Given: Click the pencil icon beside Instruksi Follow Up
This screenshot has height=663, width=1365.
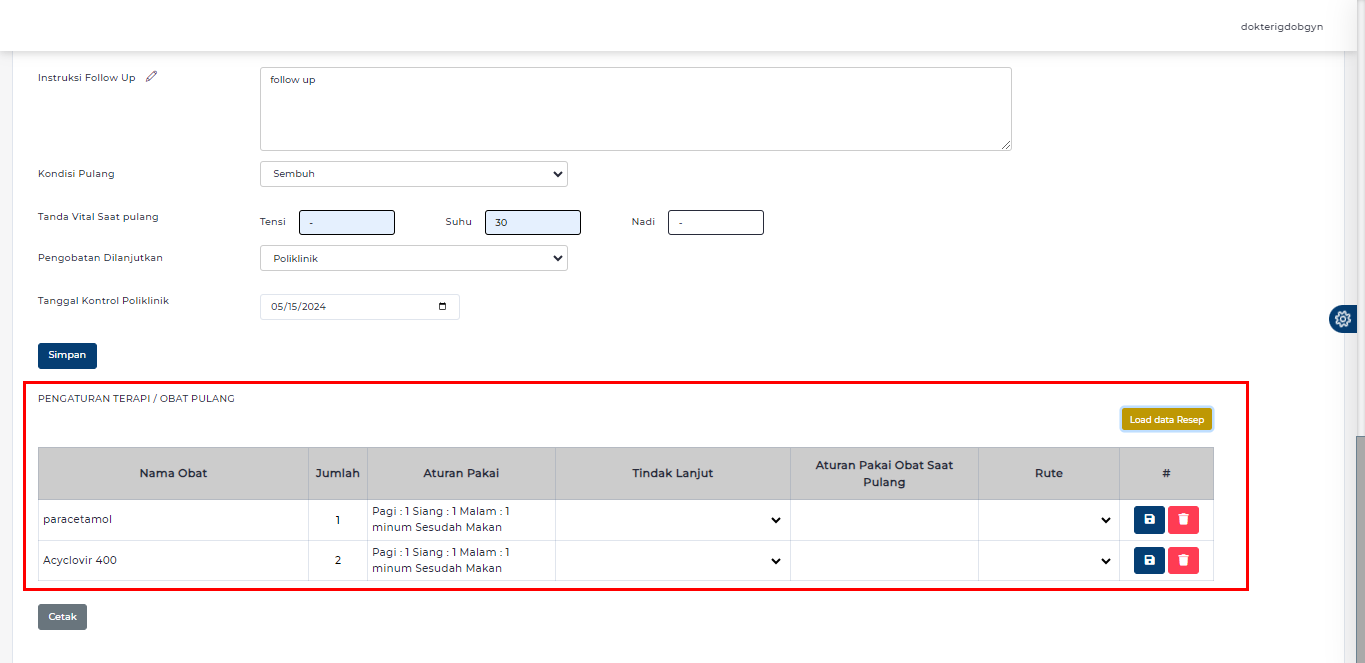Looking at the screenshot, I should [152, 77].
